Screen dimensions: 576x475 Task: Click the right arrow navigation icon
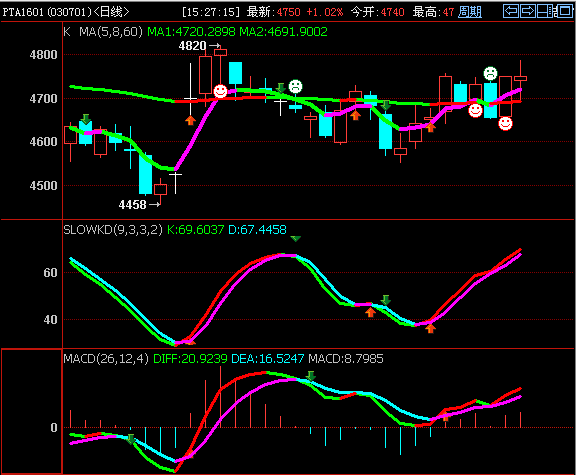coord(528,11)
